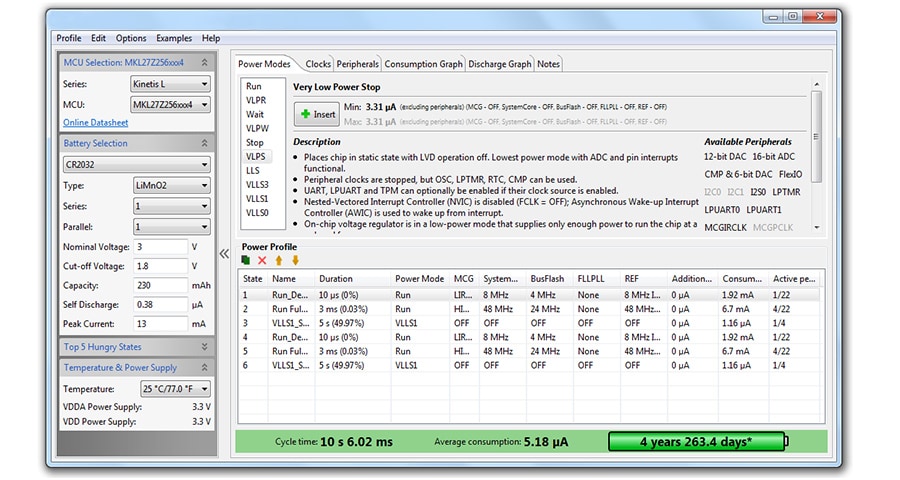Move selected state up with up arrow

click(279, 260)
